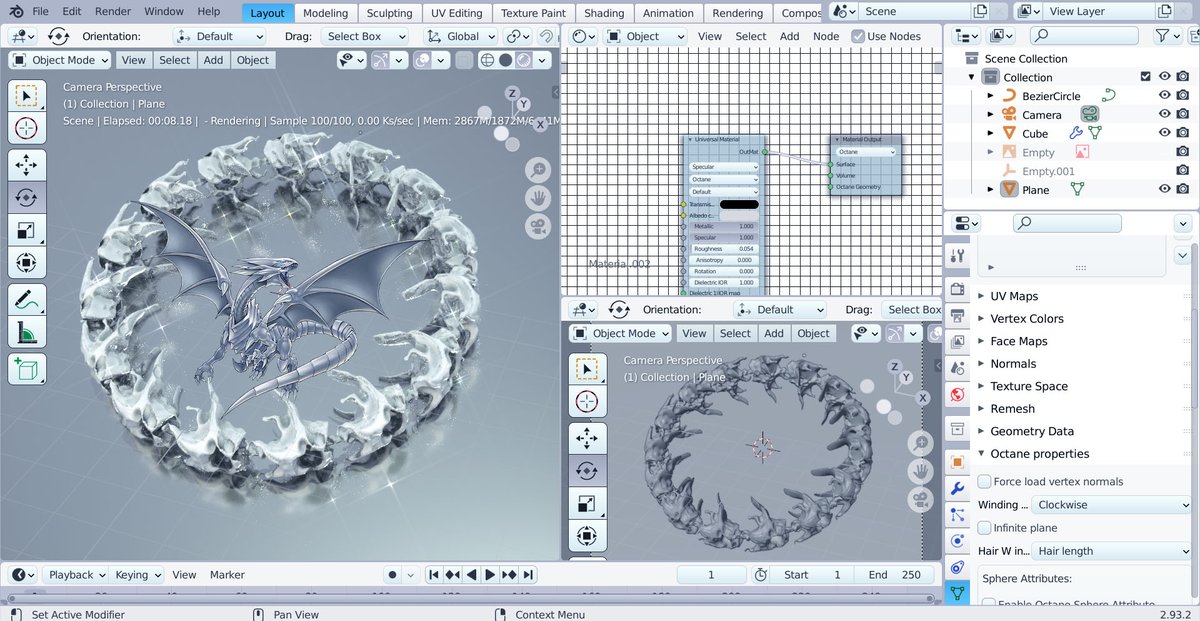Open Orientation Default dropdown in top header
The width and height of the screenshot is (1200, 621).
[x=219, y=36]
